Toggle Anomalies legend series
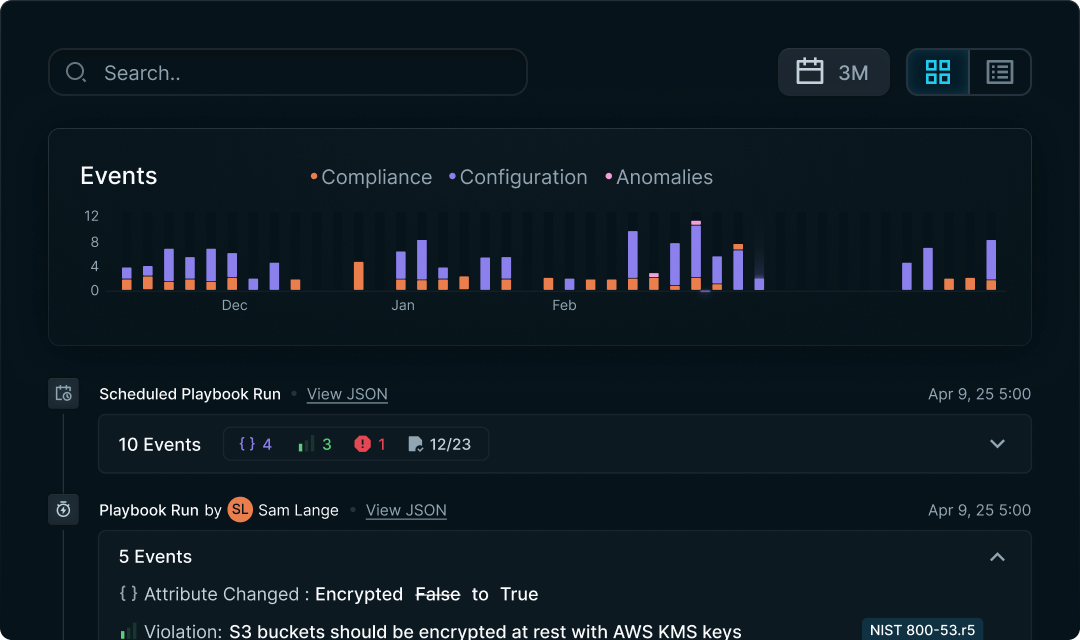This screenshot has width=1080, height=640. coord(658,177)
